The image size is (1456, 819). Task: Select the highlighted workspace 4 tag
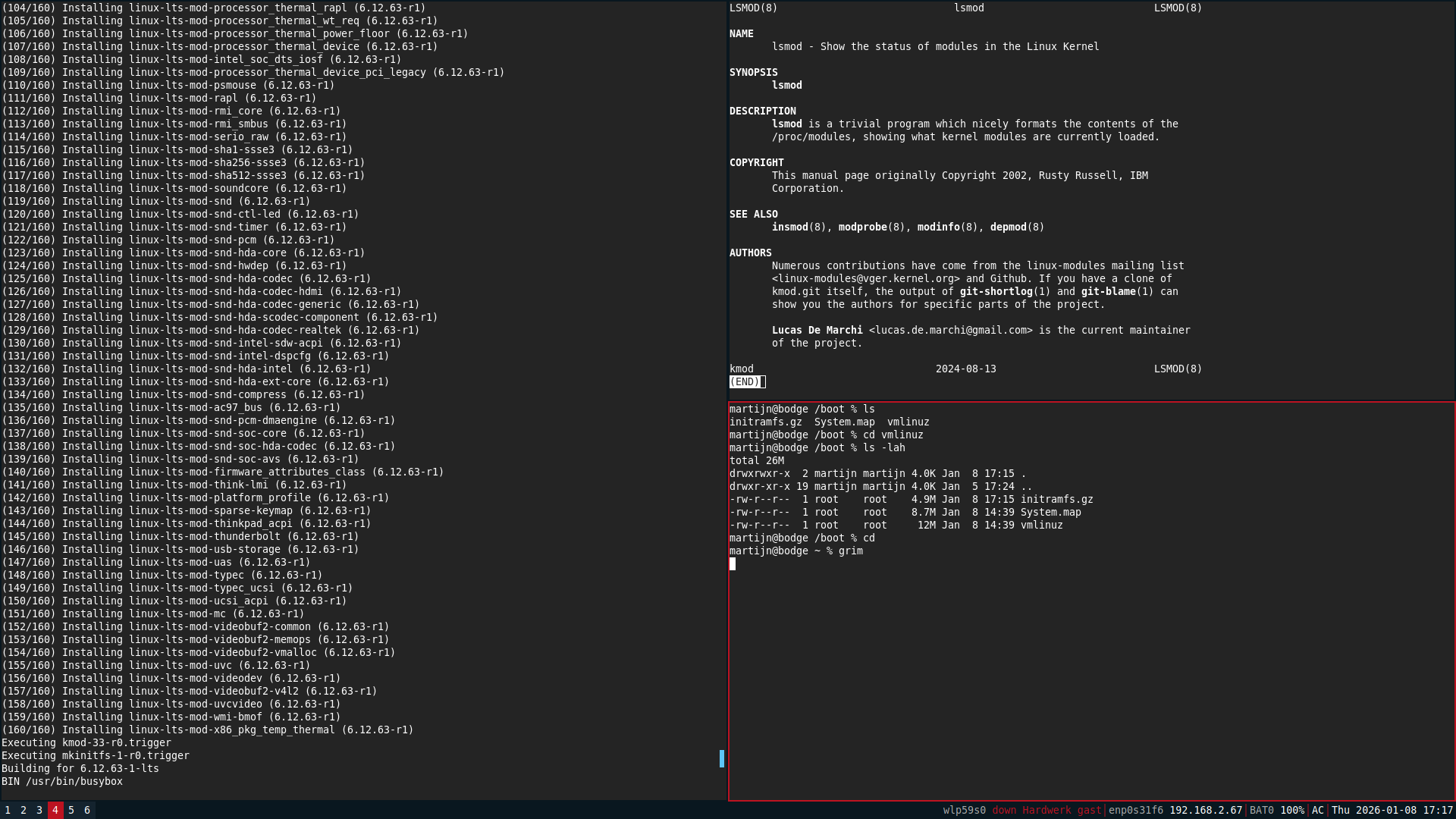[55, 810]
